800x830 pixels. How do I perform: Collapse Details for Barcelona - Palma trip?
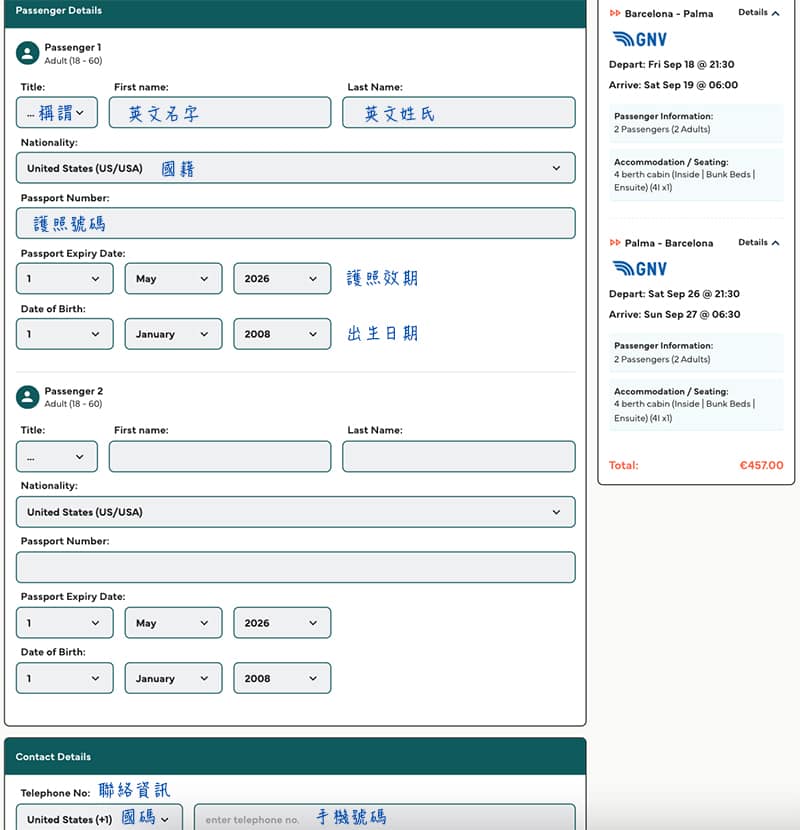759,13
